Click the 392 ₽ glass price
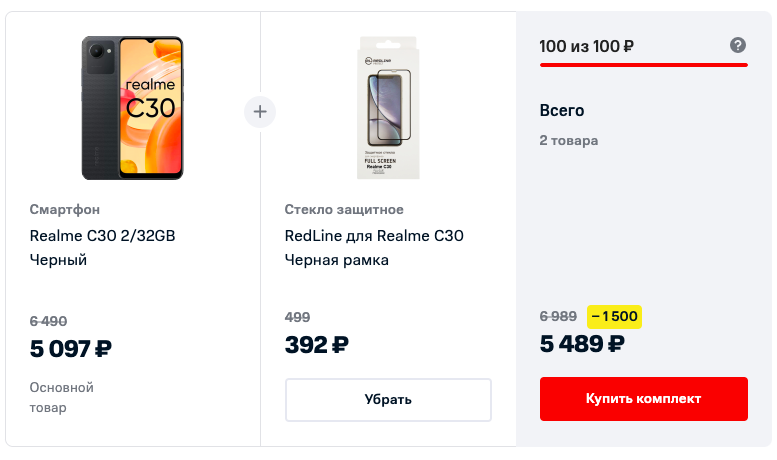The height and width of the screenshot is (460, 777). pyautogui.click(x=316, y=345)
